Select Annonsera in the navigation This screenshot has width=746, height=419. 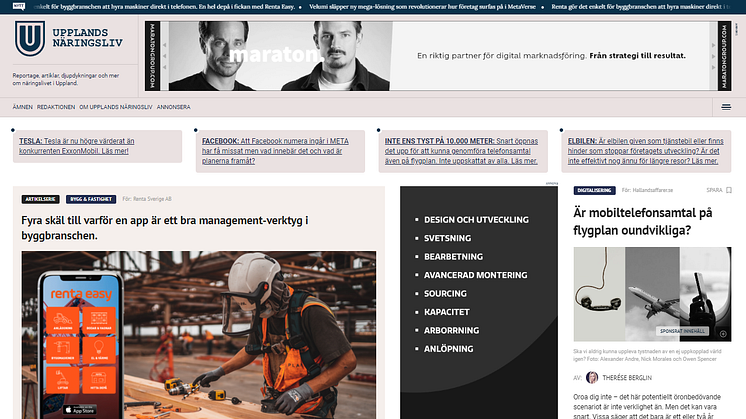tap(174, 106)
